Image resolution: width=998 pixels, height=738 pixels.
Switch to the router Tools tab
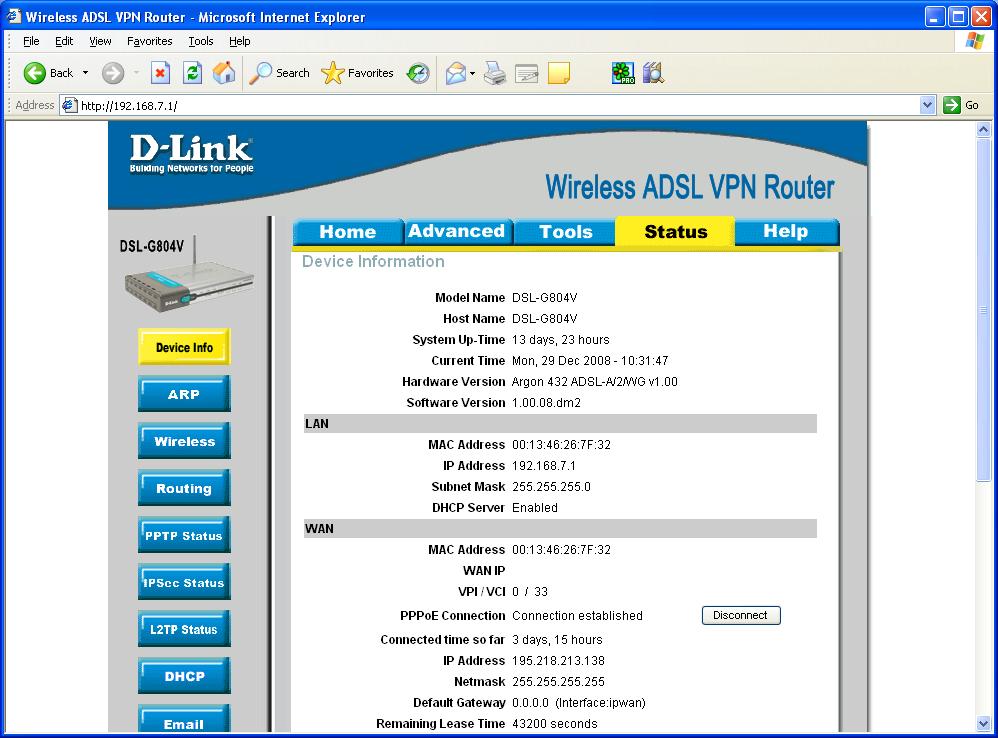(x=565, y=232)
